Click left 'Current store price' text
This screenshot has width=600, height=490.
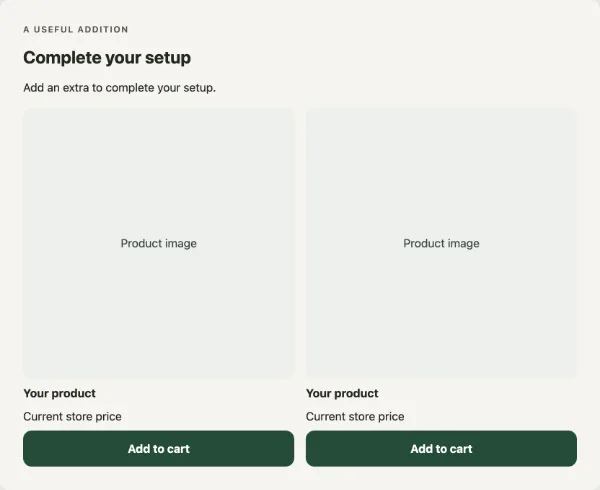[72, 417]
